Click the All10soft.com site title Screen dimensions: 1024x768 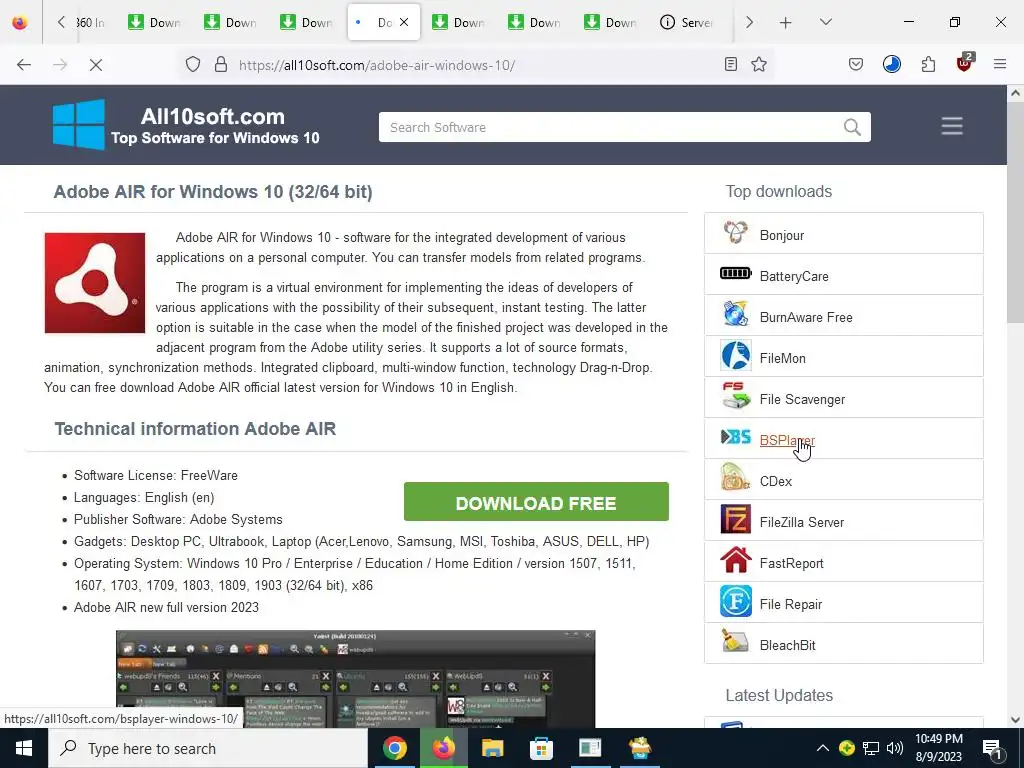tap(213, 116)
